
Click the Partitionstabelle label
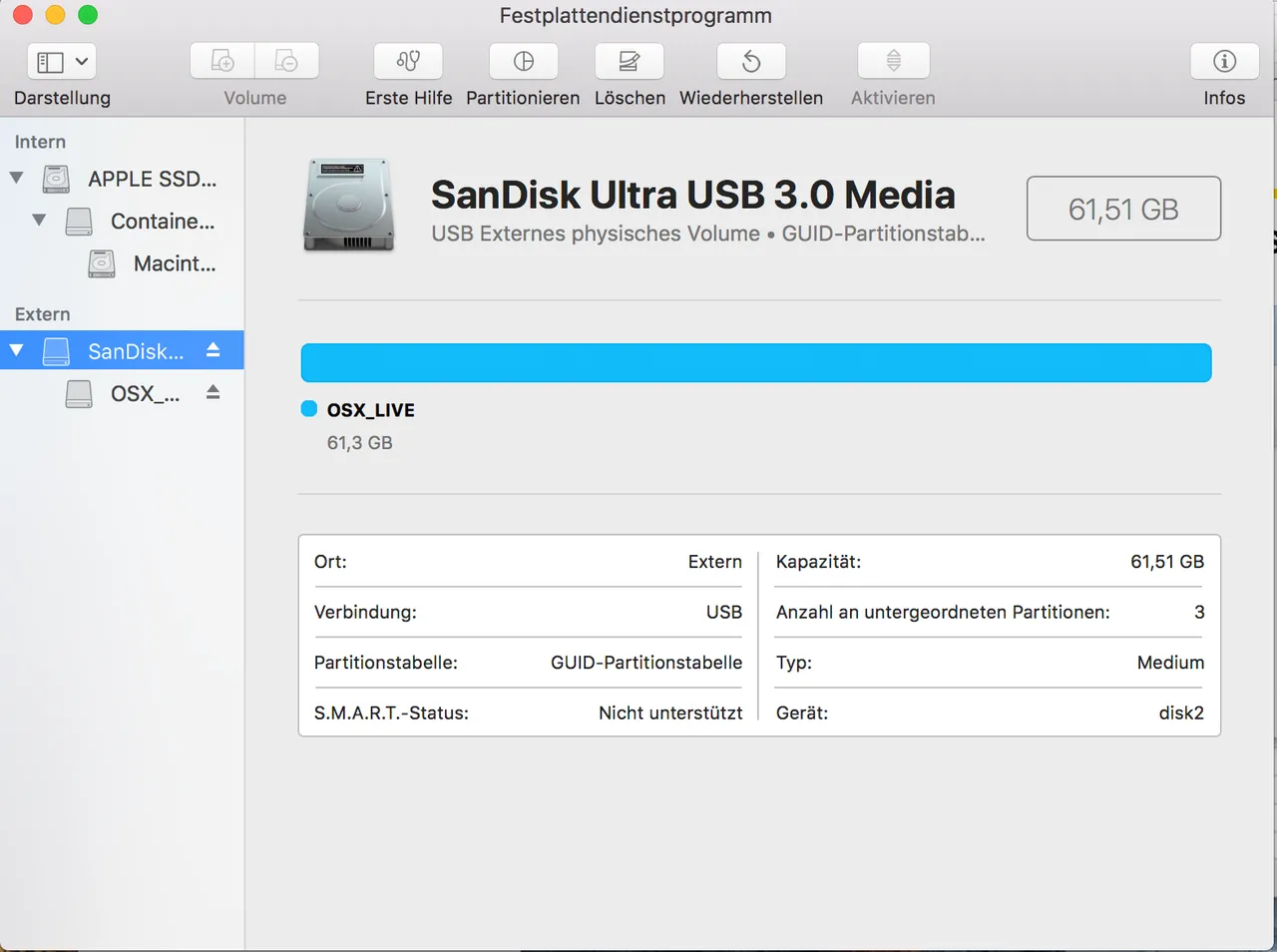[x=386, y=663]
